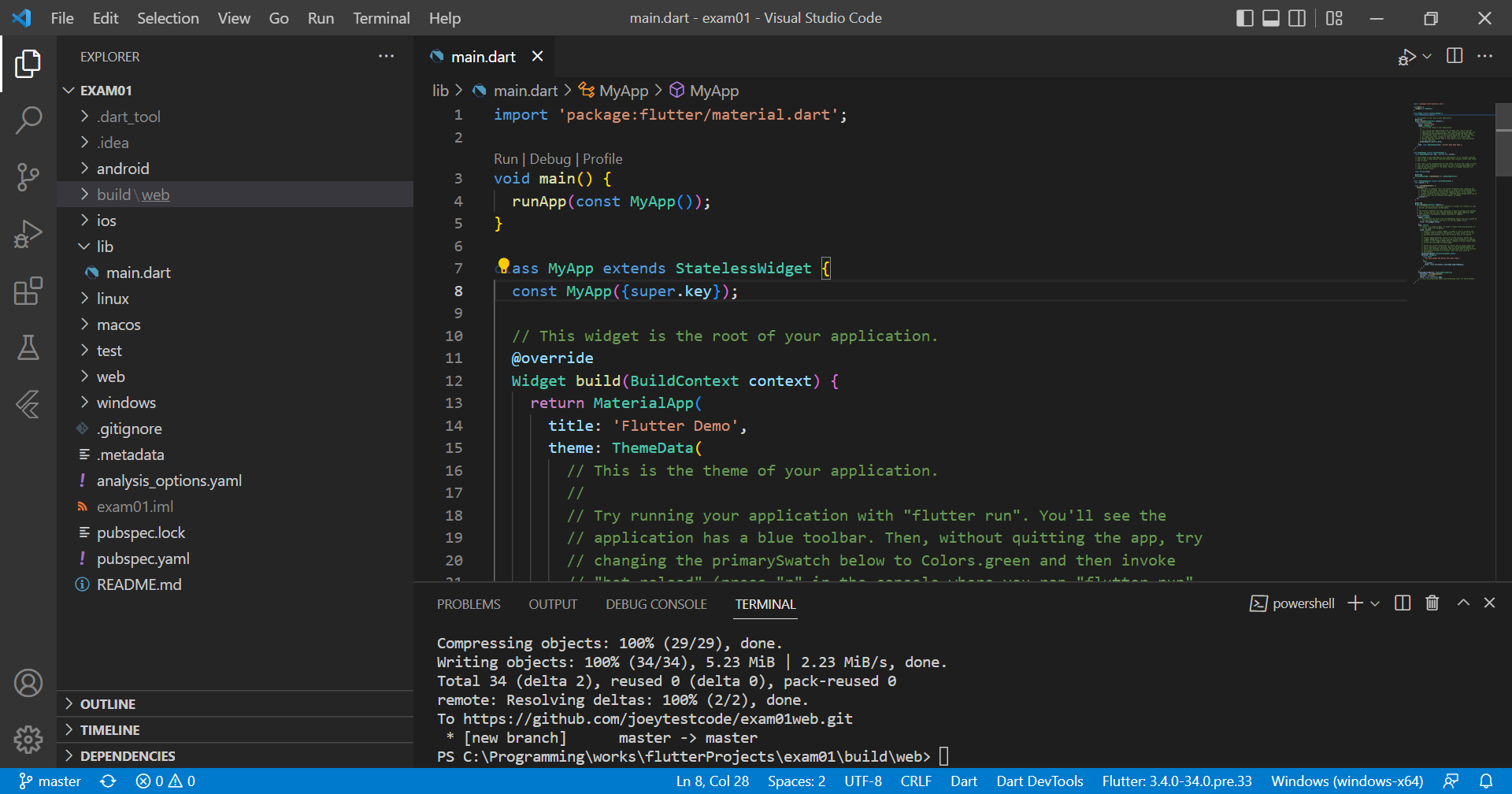
Task: Click the lightbulb code action on line 7
Action: pyautogui.click(x=503, y=265)
